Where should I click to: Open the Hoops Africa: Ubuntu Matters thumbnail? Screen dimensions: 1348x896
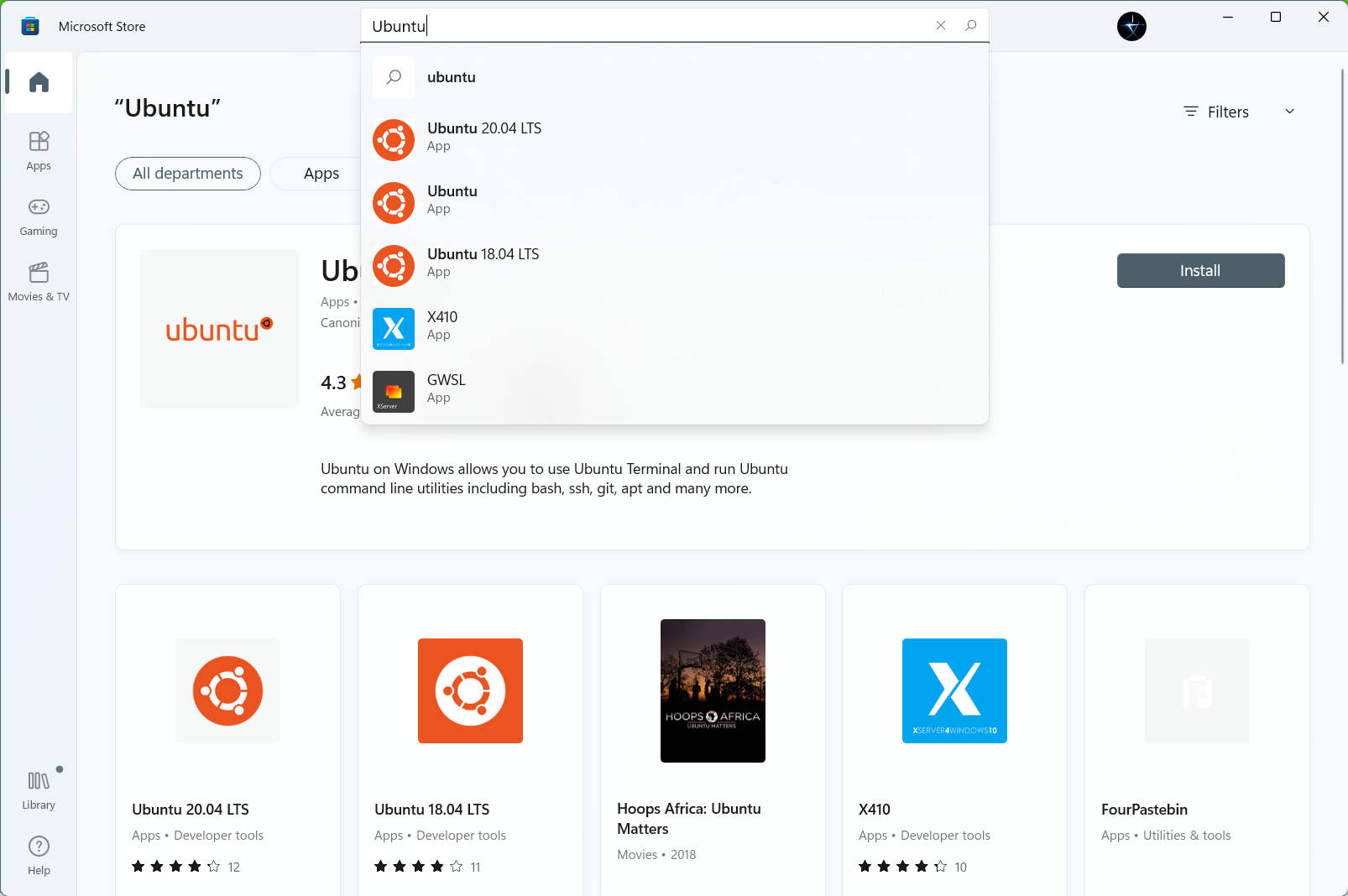(713, 690)
